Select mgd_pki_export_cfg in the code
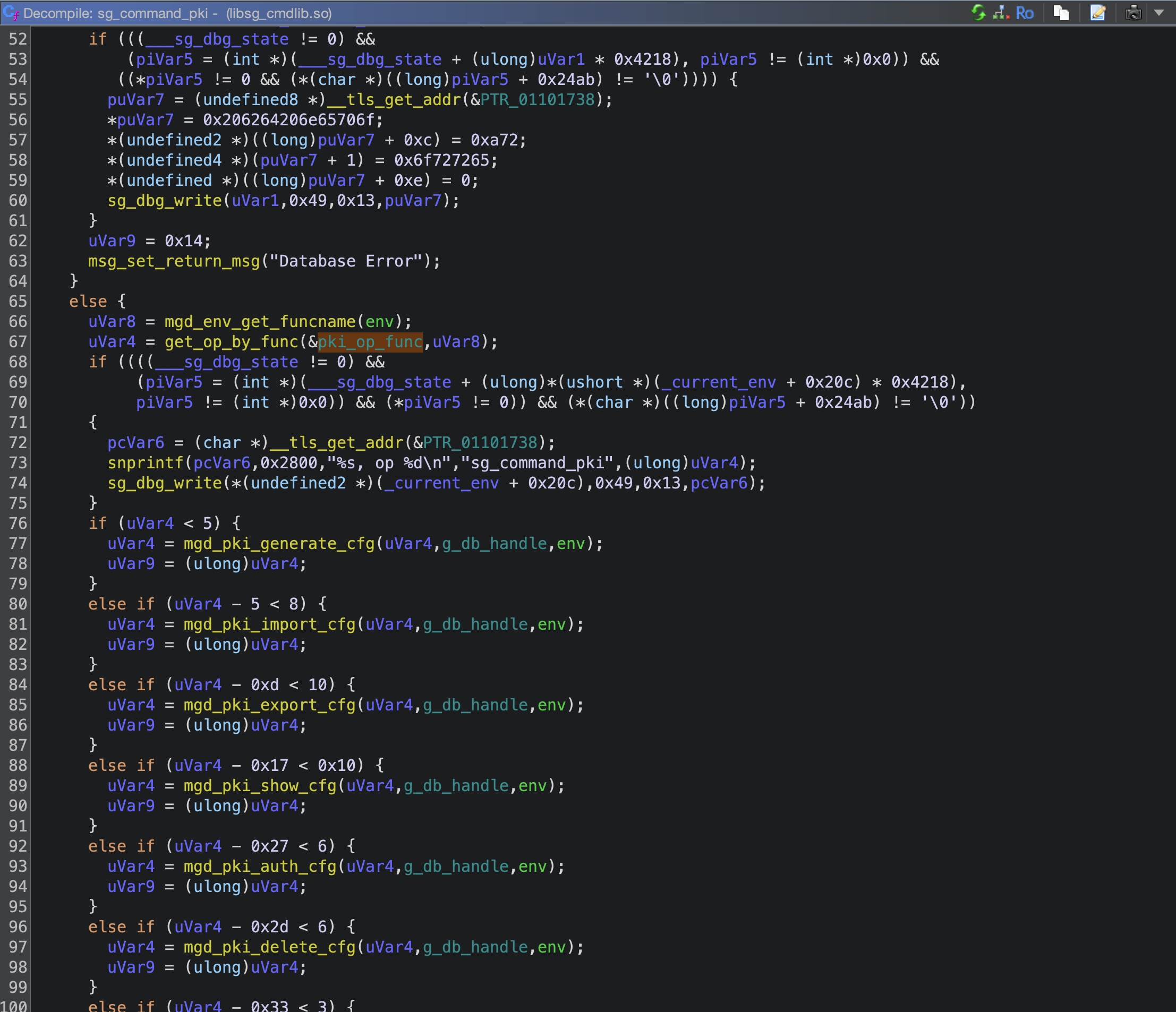The height and width of the screenshot is (1012, 1176). [269, 705]
